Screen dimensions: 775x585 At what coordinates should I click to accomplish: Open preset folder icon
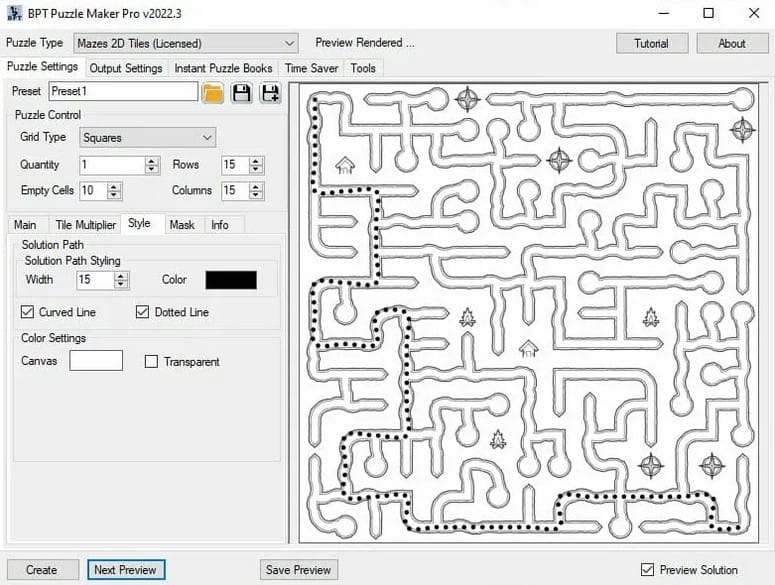click(213, 93)
